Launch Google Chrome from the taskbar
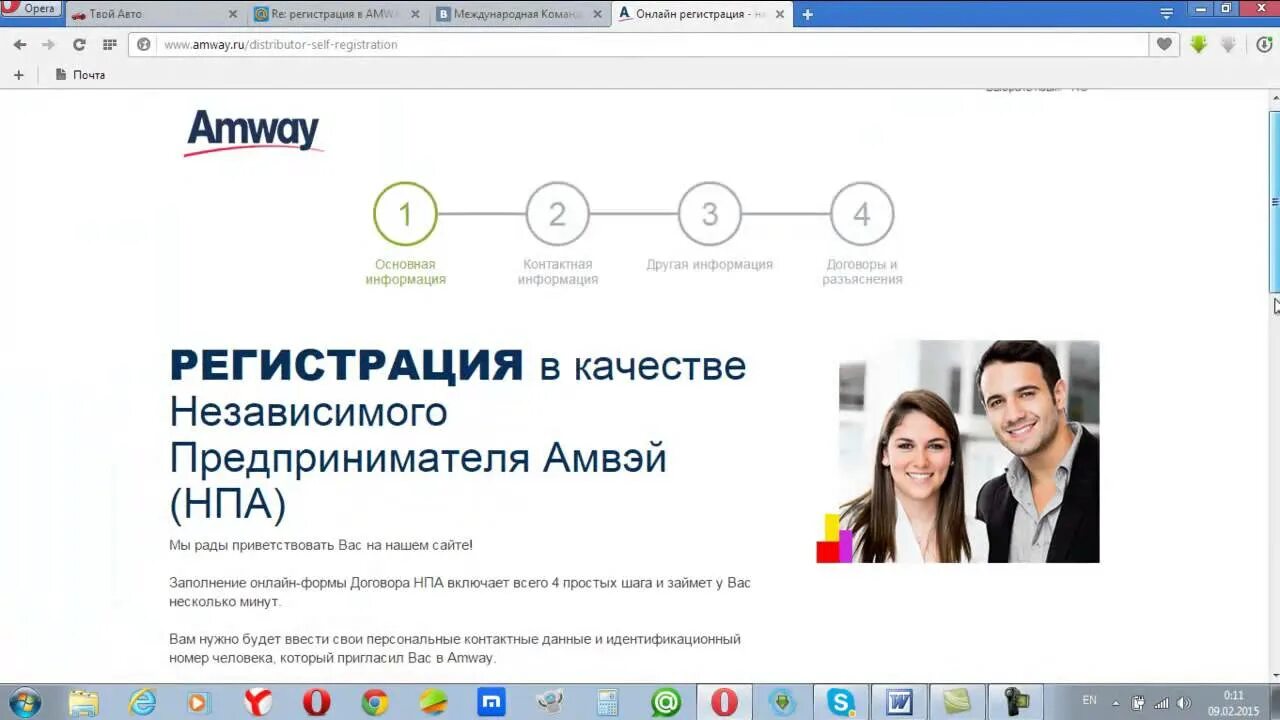Image resolution: width=1280 pixels, height=720 pixels. coord(374,702)
